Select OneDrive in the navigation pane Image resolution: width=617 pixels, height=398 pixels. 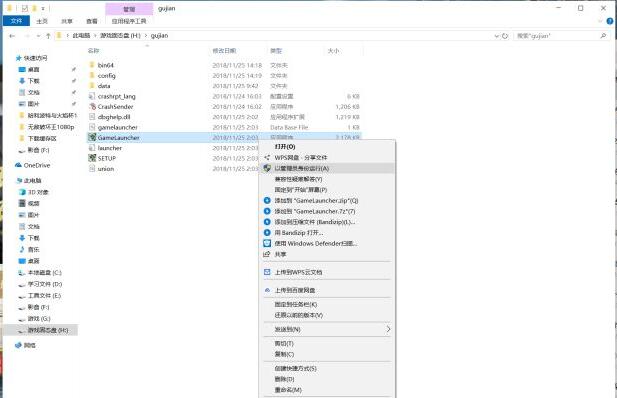pos(37,165)
